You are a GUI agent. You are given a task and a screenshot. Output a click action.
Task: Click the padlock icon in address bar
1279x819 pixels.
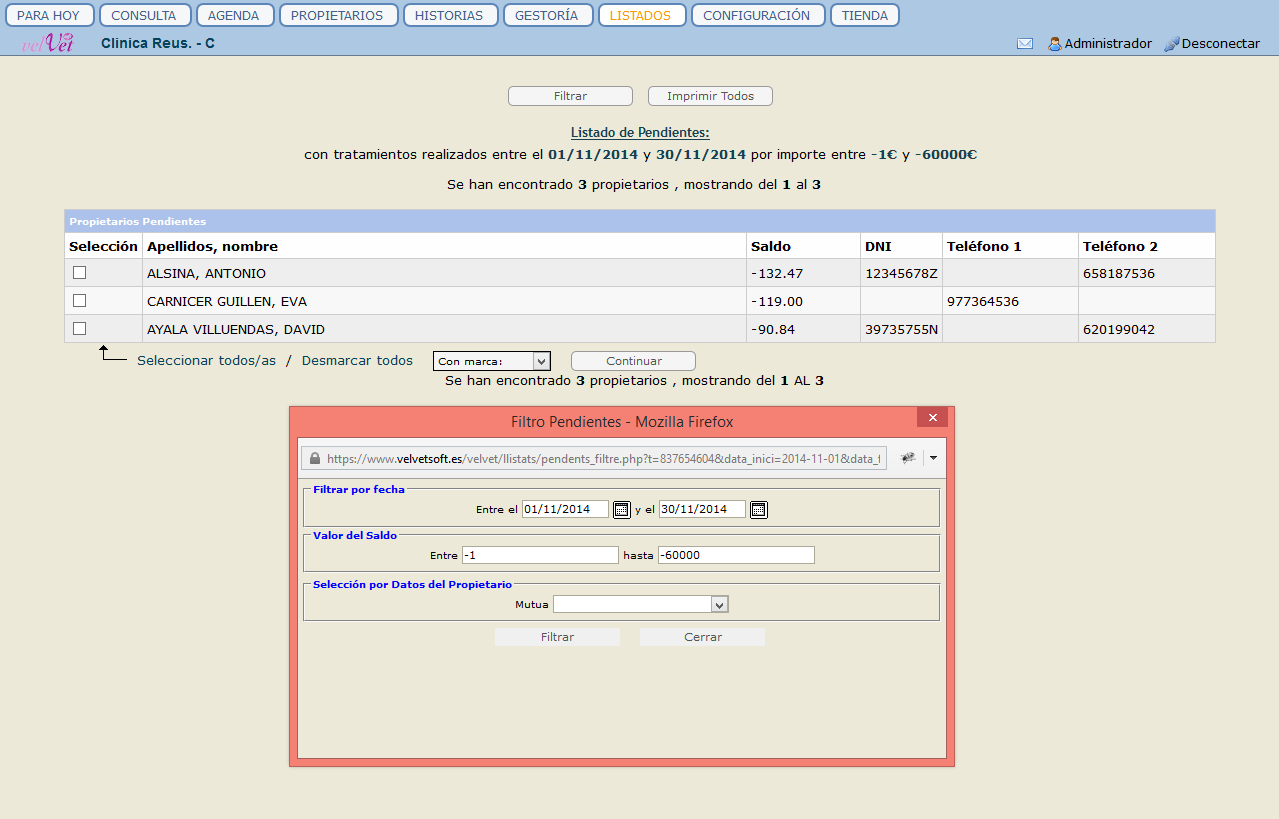pos(315,458)
